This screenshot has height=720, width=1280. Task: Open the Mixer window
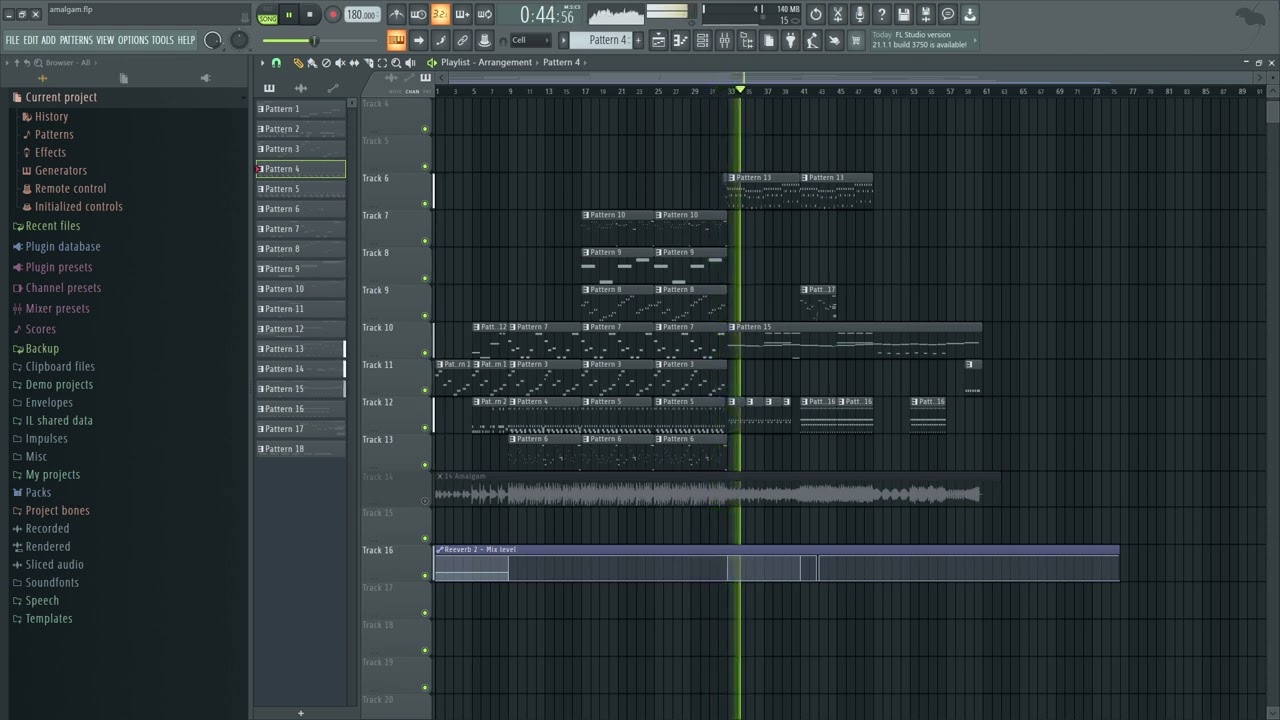pos(724,40)
